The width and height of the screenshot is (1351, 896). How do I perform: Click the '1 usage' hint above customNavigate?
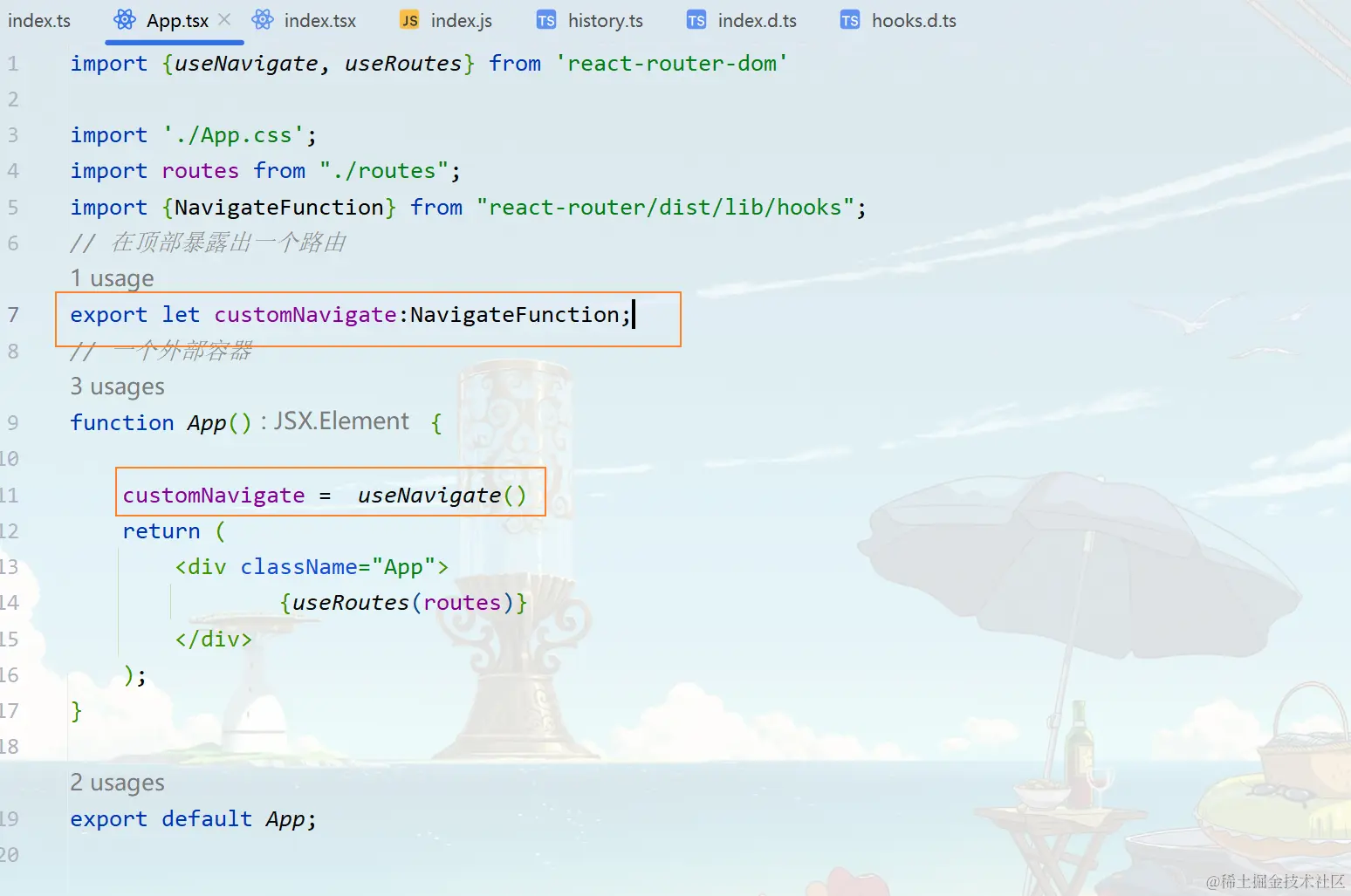click(112, 277)
